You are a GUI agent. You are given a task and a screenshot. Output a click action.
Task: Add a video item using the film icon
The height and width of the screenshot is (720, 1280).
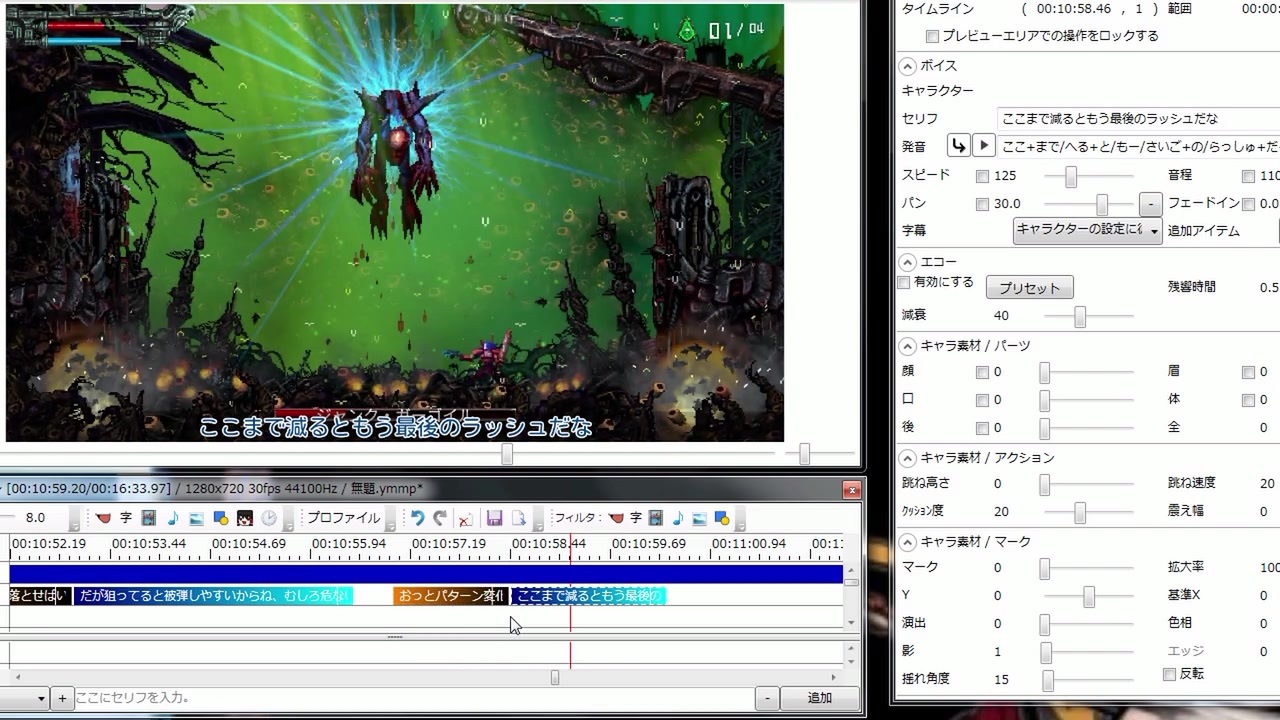pos(149,518)
